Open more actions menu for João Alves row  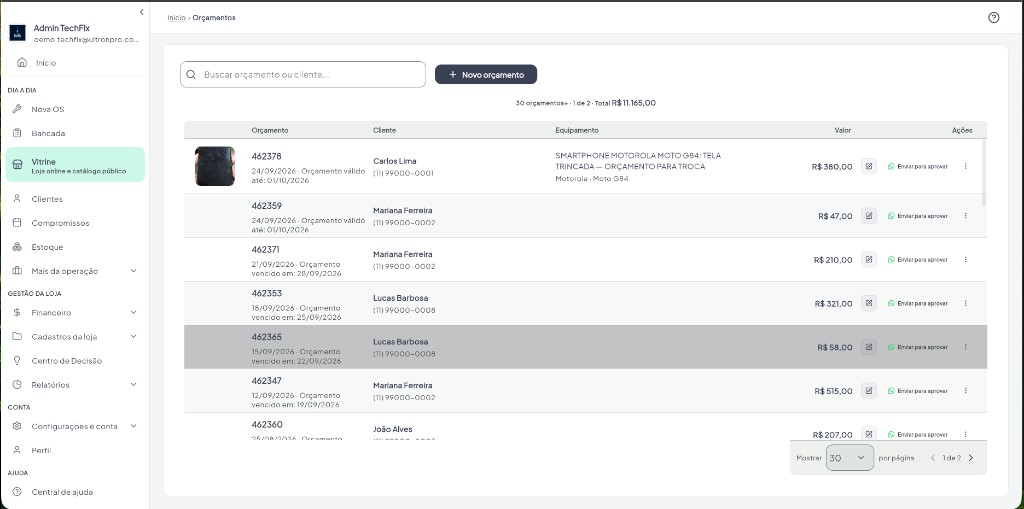click(x=965, y=434)
